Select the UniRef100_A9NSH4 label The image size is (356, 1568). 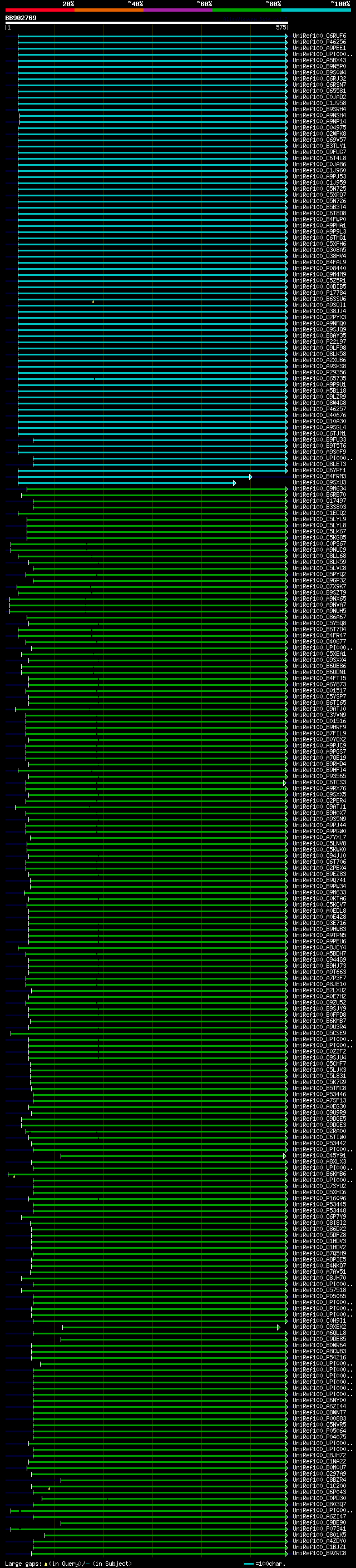pos(319,116)
